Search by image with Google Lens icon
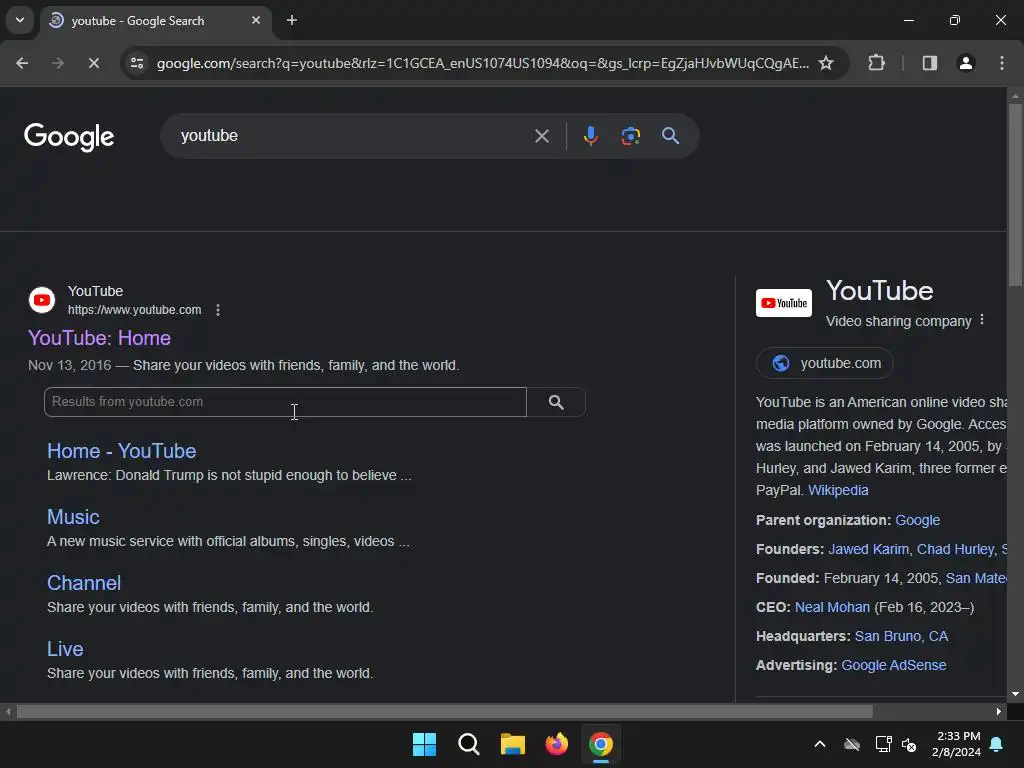 point(630,136)
